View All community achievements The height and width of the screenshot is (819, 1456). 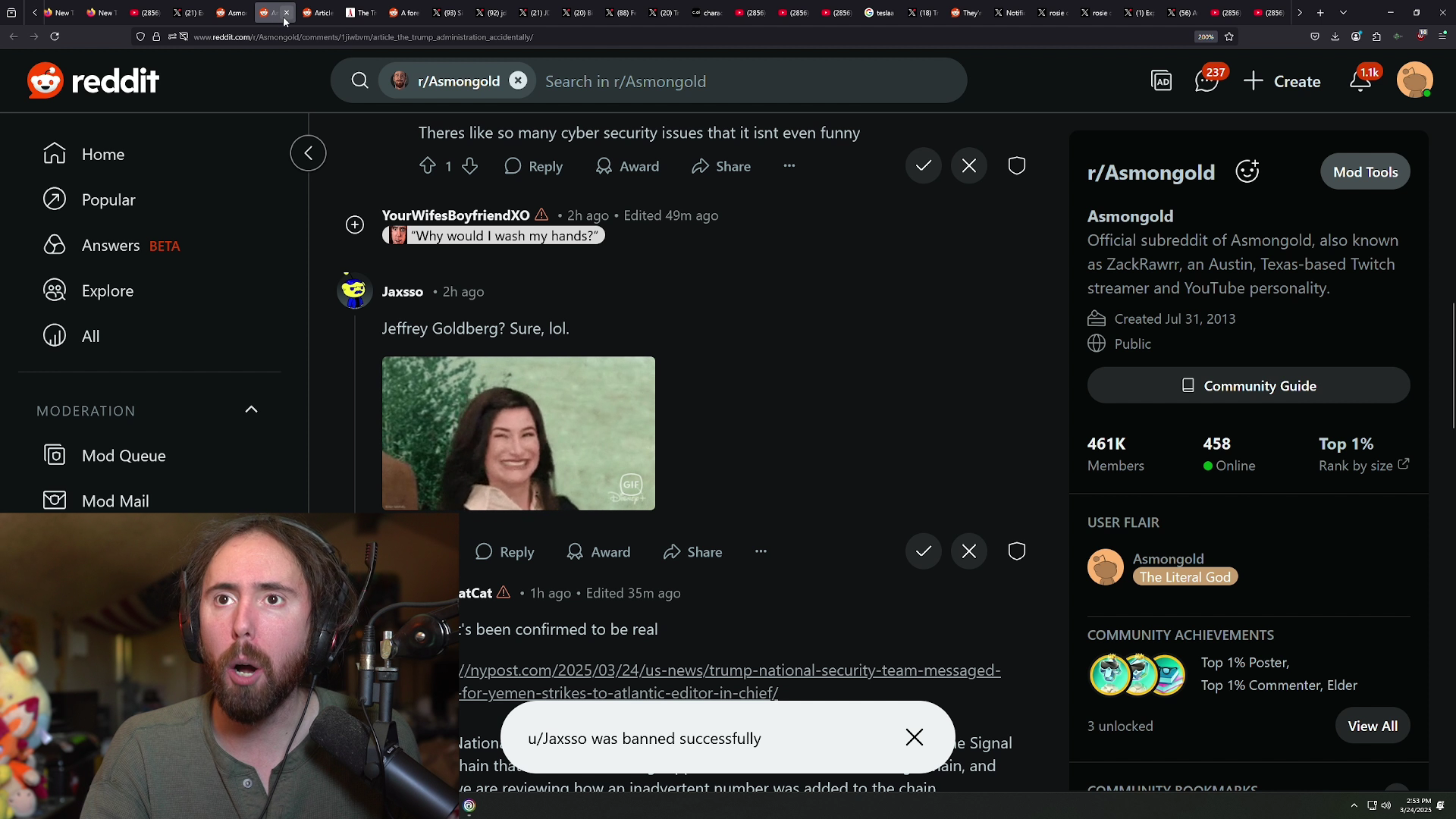click(1373, 726)
